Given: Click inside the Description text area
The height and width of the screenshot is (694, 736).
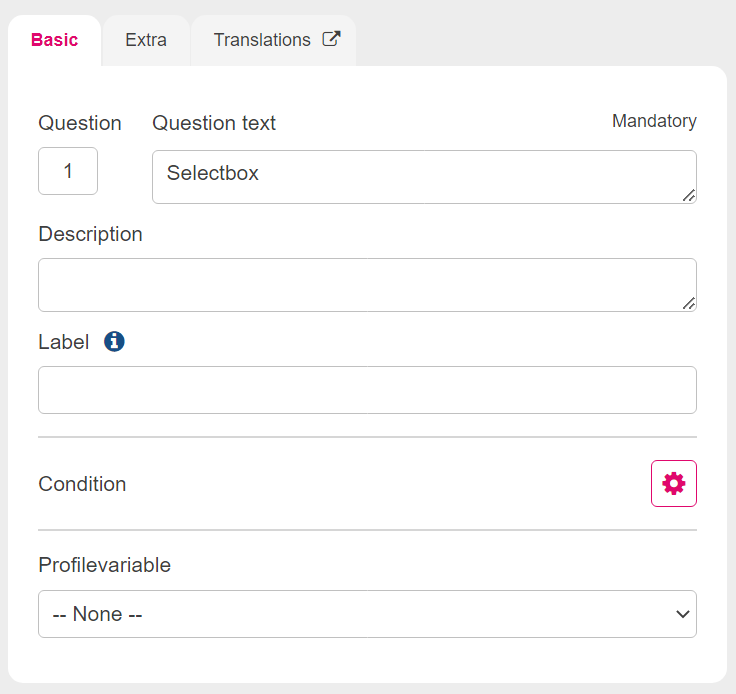Looking at the screenshot, I should pyautogui.click(x=367, y=285).
